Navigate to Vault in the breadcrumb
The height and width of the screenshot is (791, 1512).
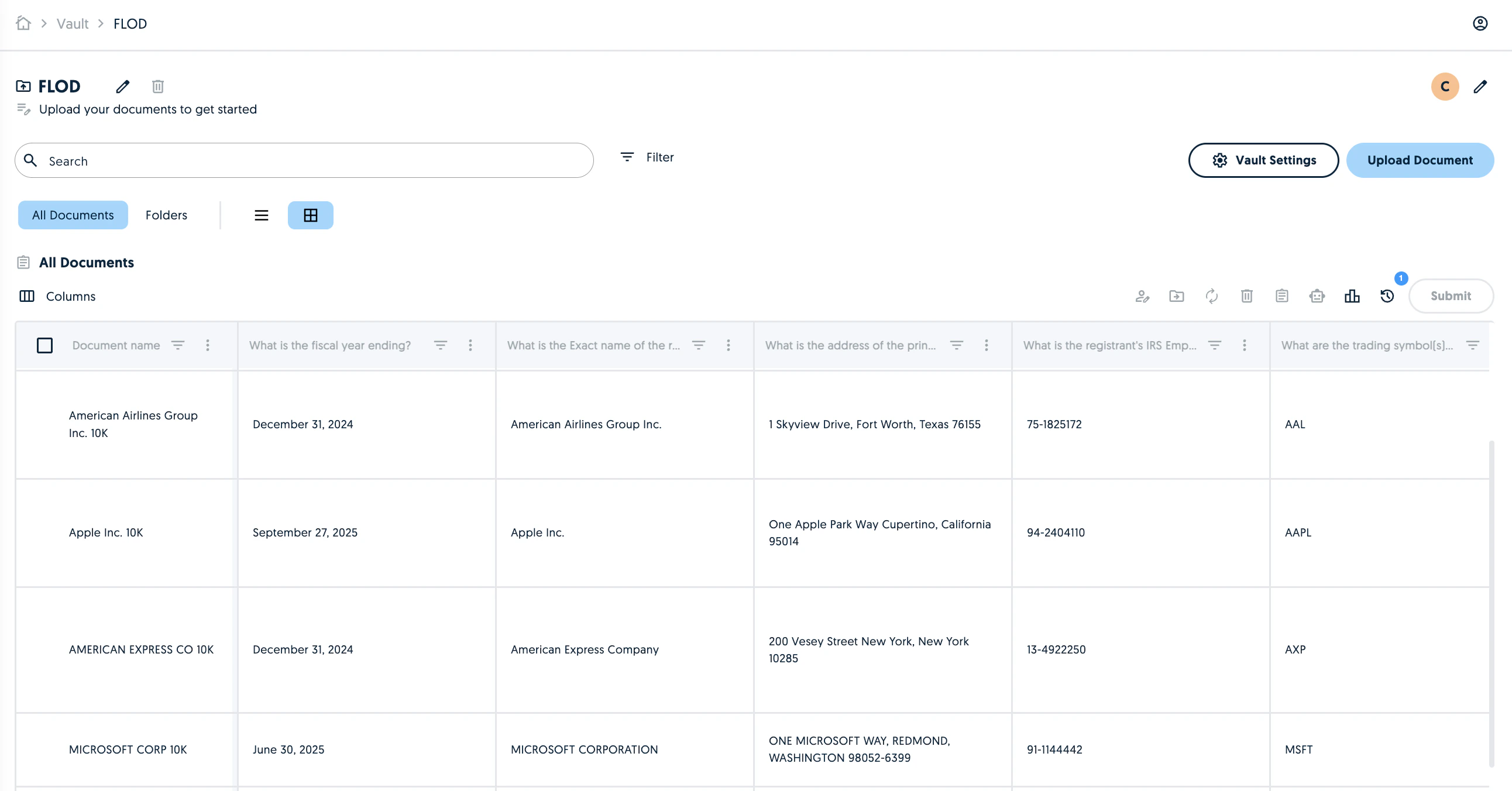72,23
